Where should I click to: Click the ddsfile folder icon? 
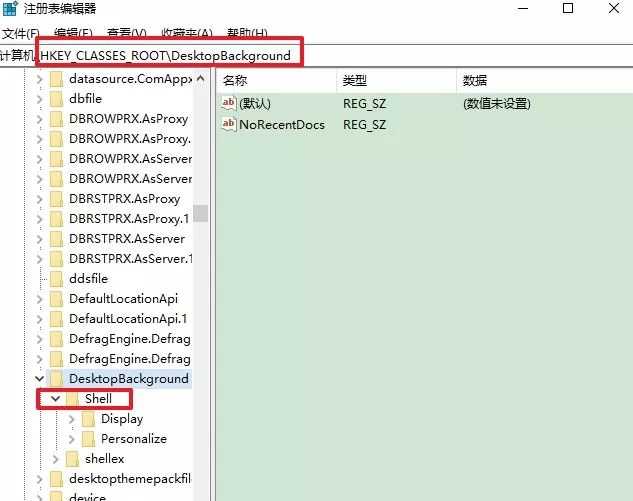[x=56, y=279]
